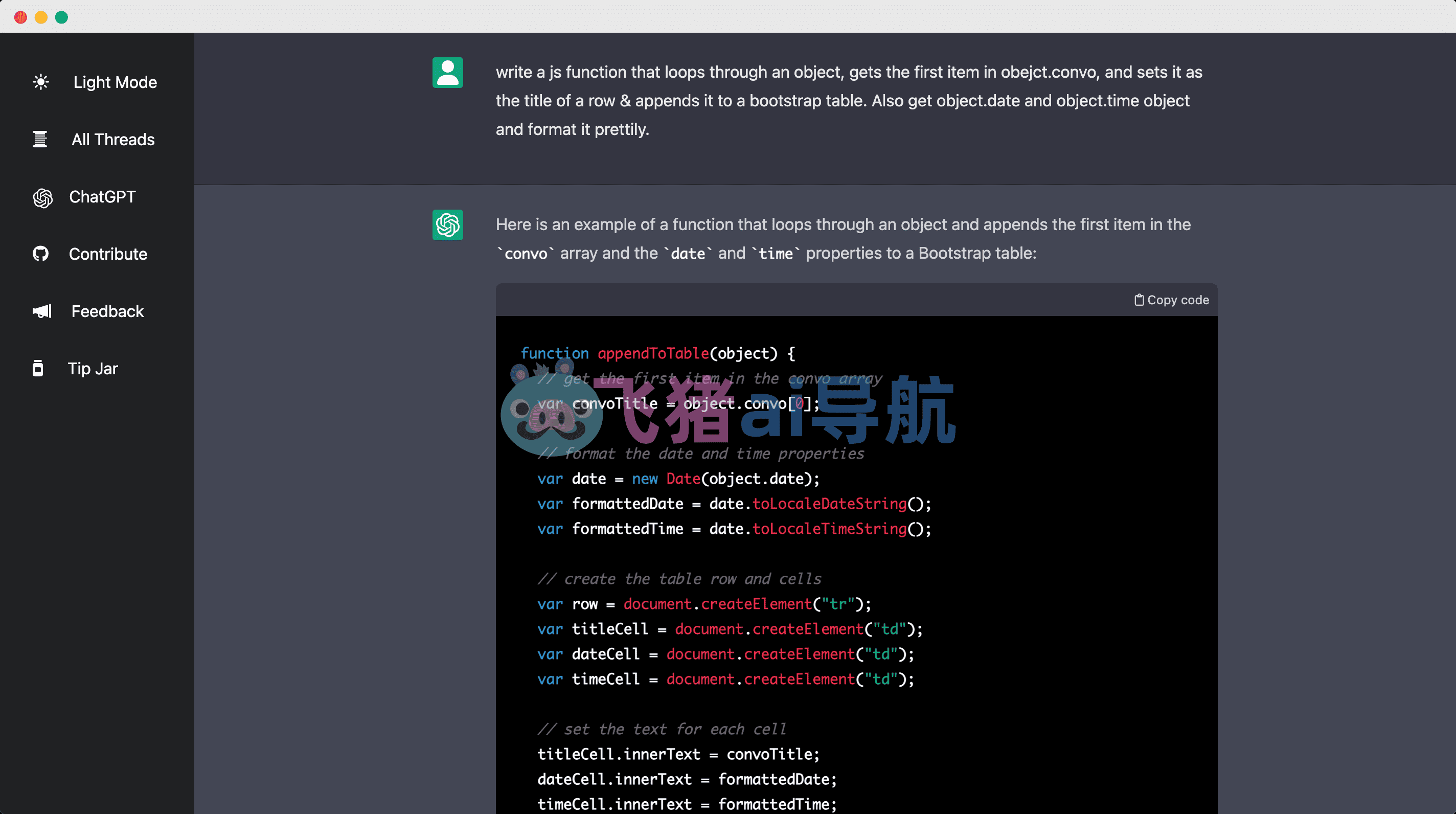Open the Contribute link
Viewport: 1456px width, 814px height.
coord(108,254)
